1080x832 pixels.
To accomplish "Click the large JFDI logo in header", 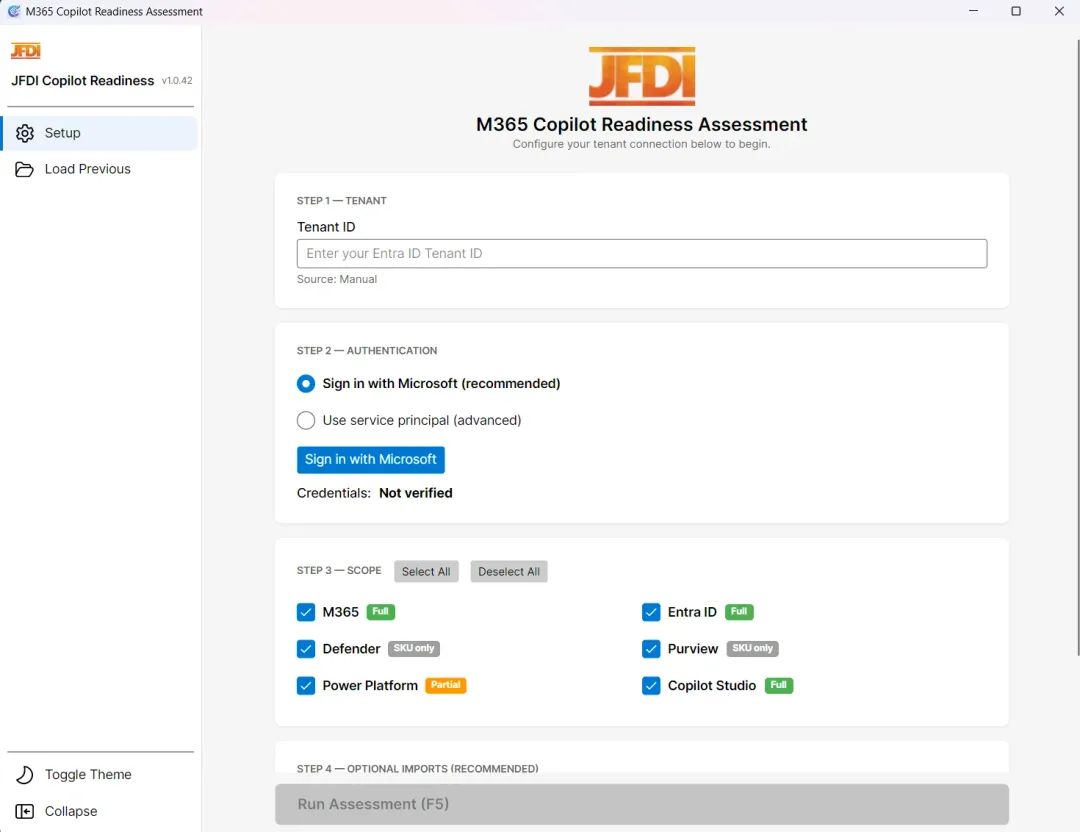I will pyautogui.click(x=642, y=76).
